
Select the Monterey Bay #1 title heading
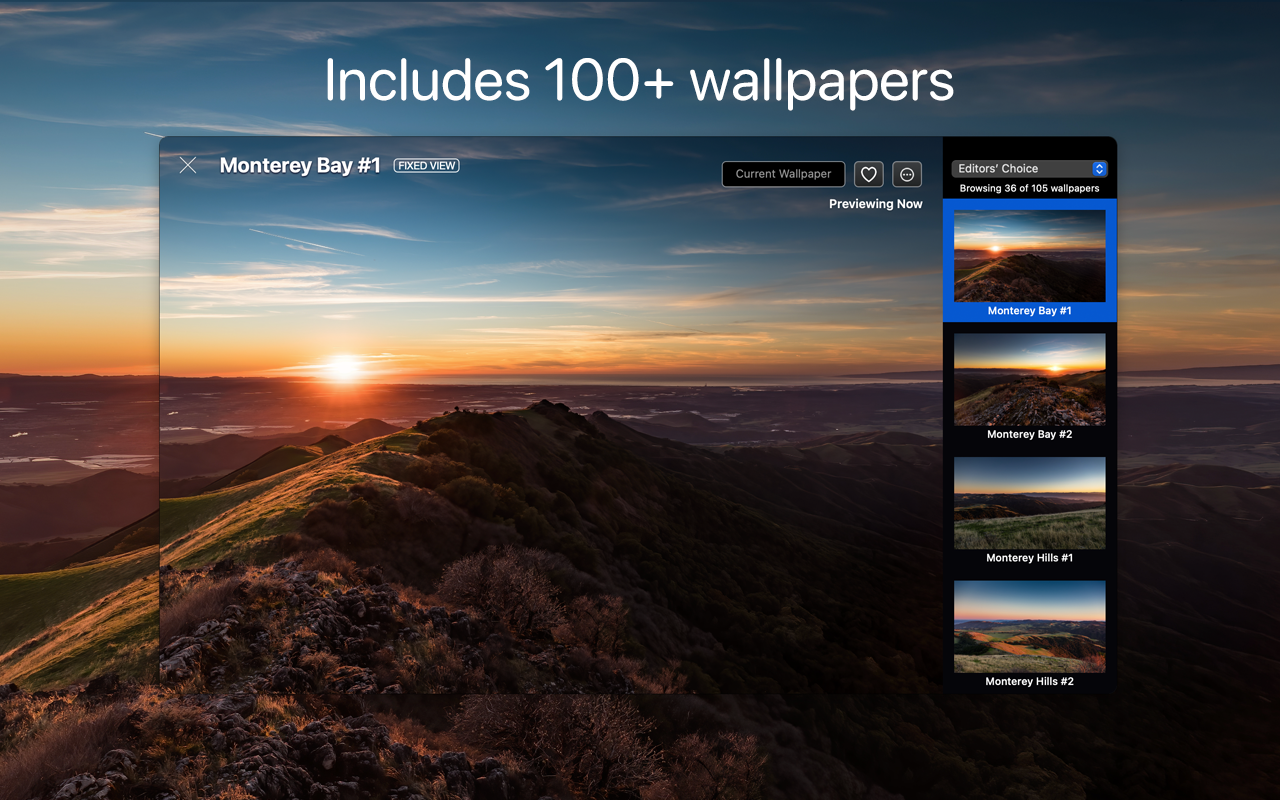(299, 165)
